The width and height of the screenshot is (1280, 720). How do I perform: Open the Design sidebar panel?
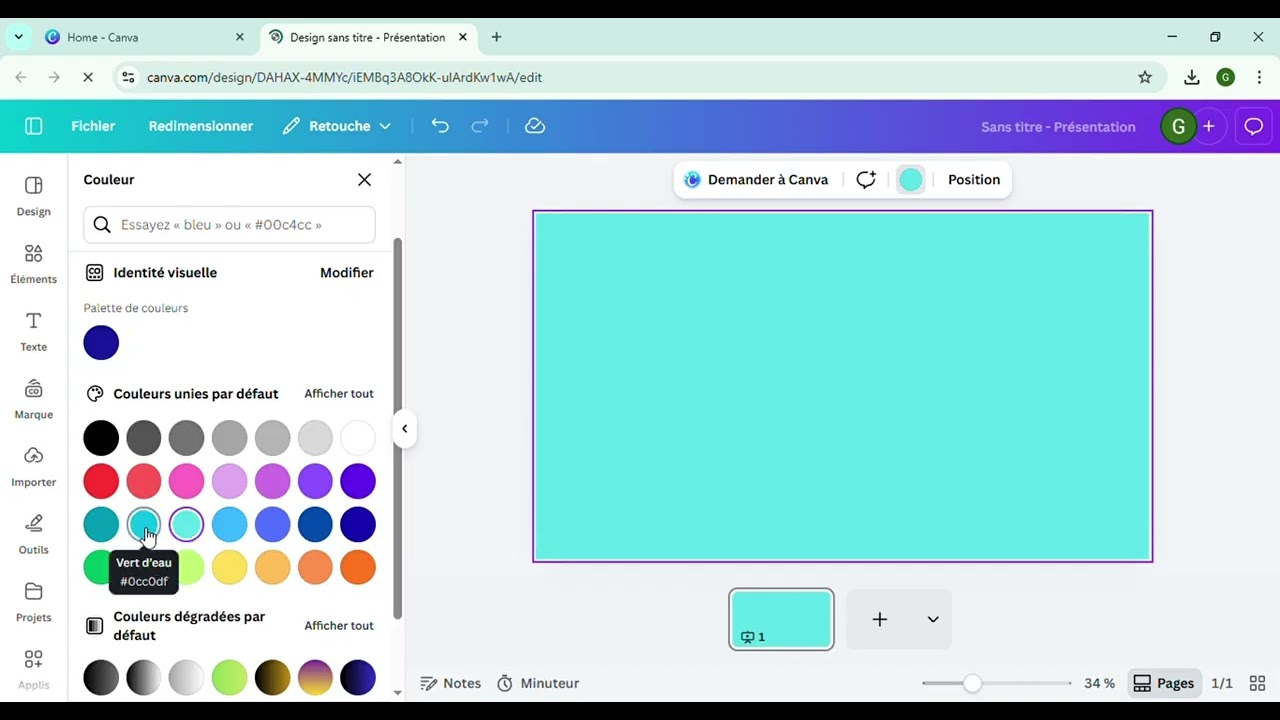coord(33,196)
